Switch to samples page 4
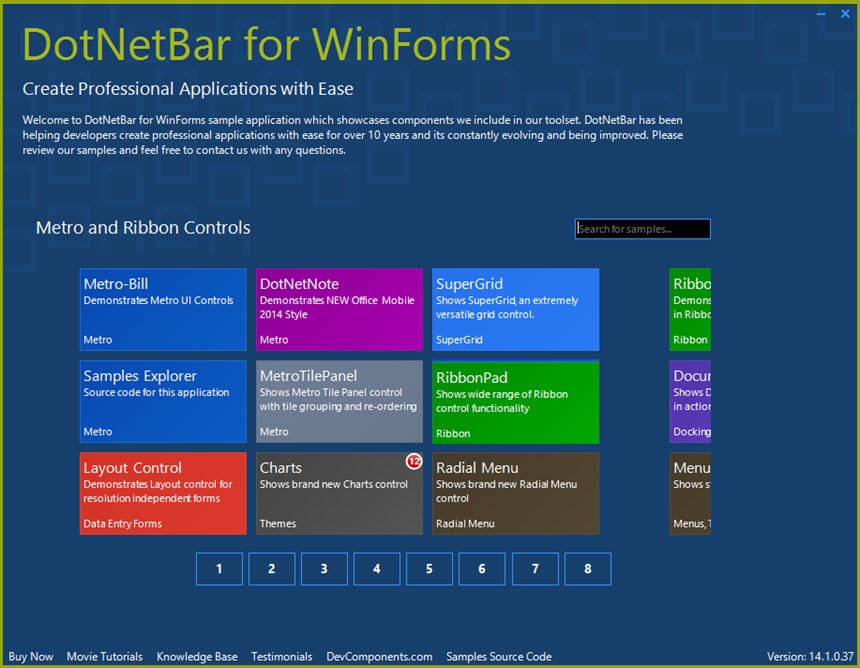Screen dimensions: 860x668 click(377, 569)
